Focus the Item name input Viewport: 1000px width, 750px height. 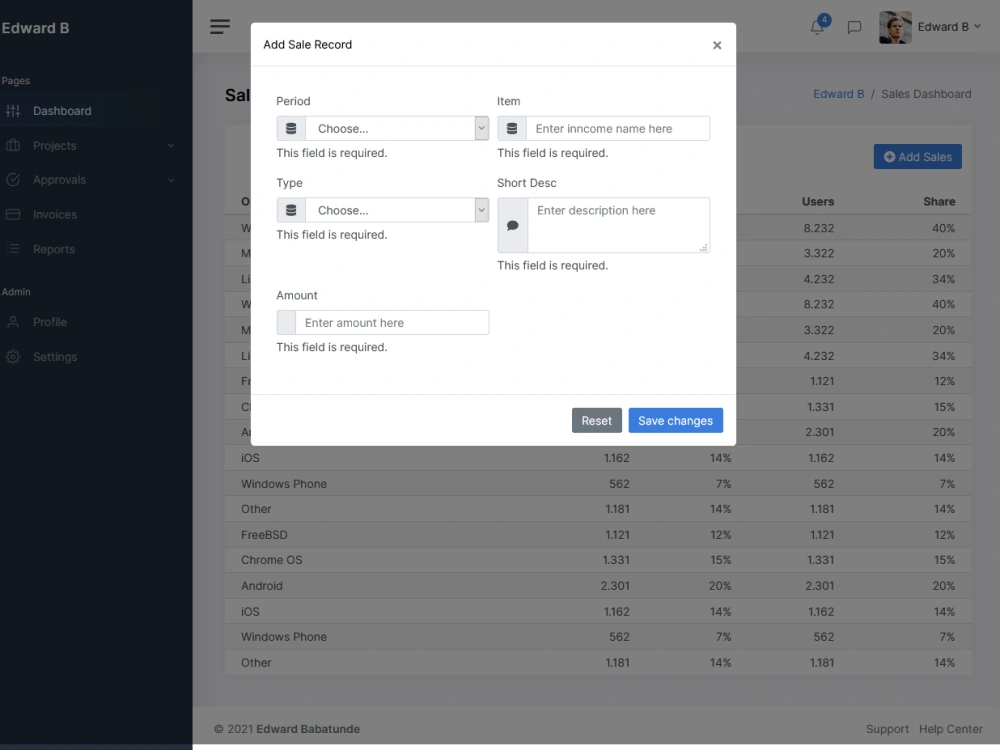(x=617, y=128)
